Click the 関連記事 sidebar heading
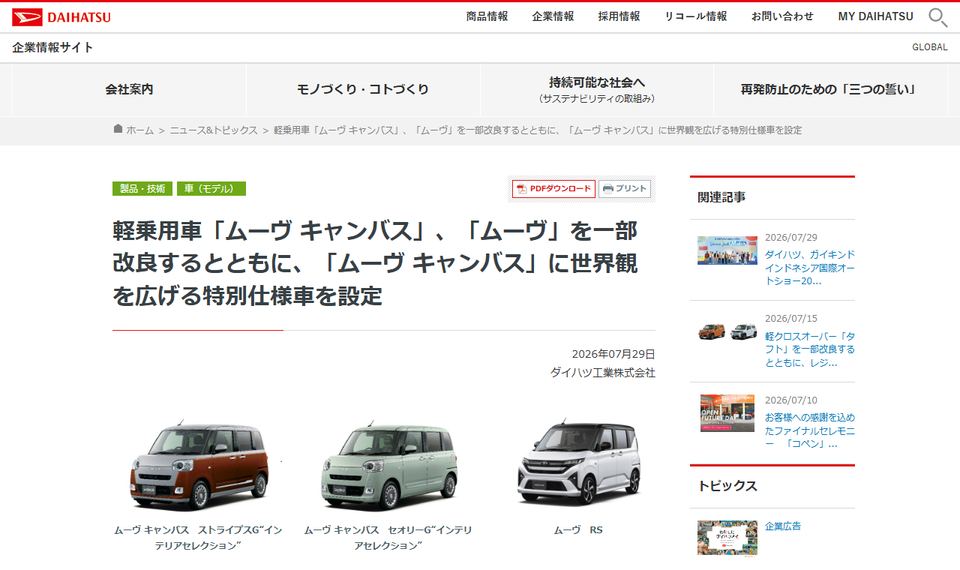 721,197
